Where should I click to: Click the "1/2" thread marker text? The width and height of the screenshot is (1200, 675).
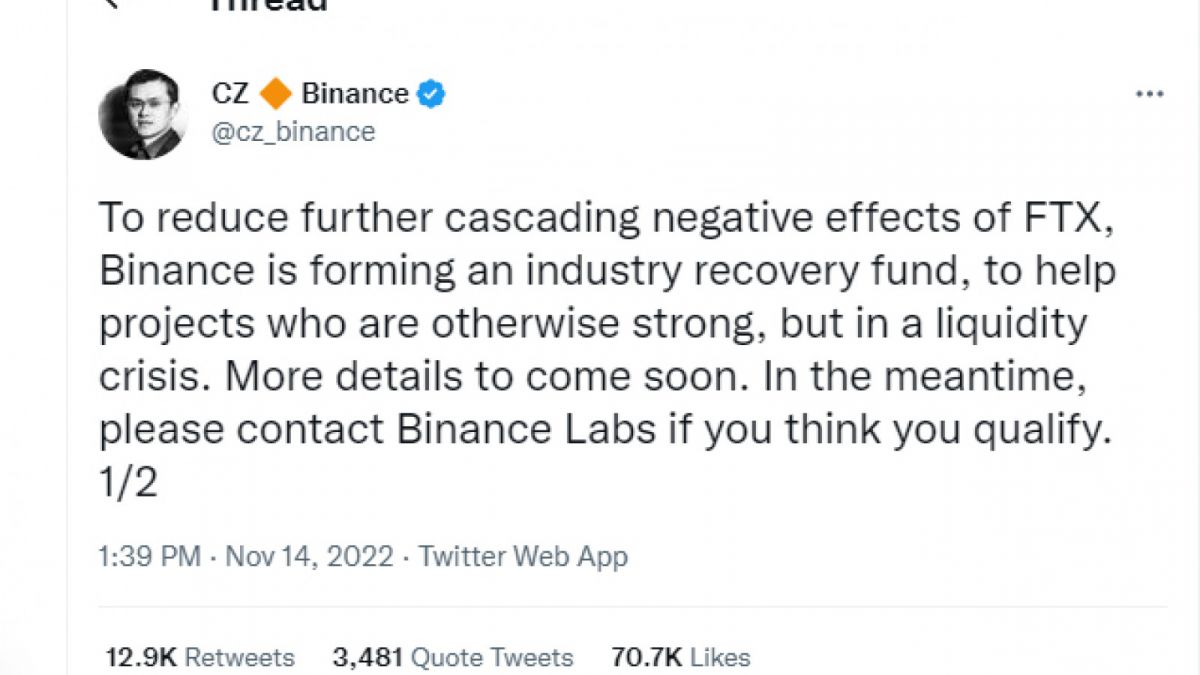[x=130, y=484]
